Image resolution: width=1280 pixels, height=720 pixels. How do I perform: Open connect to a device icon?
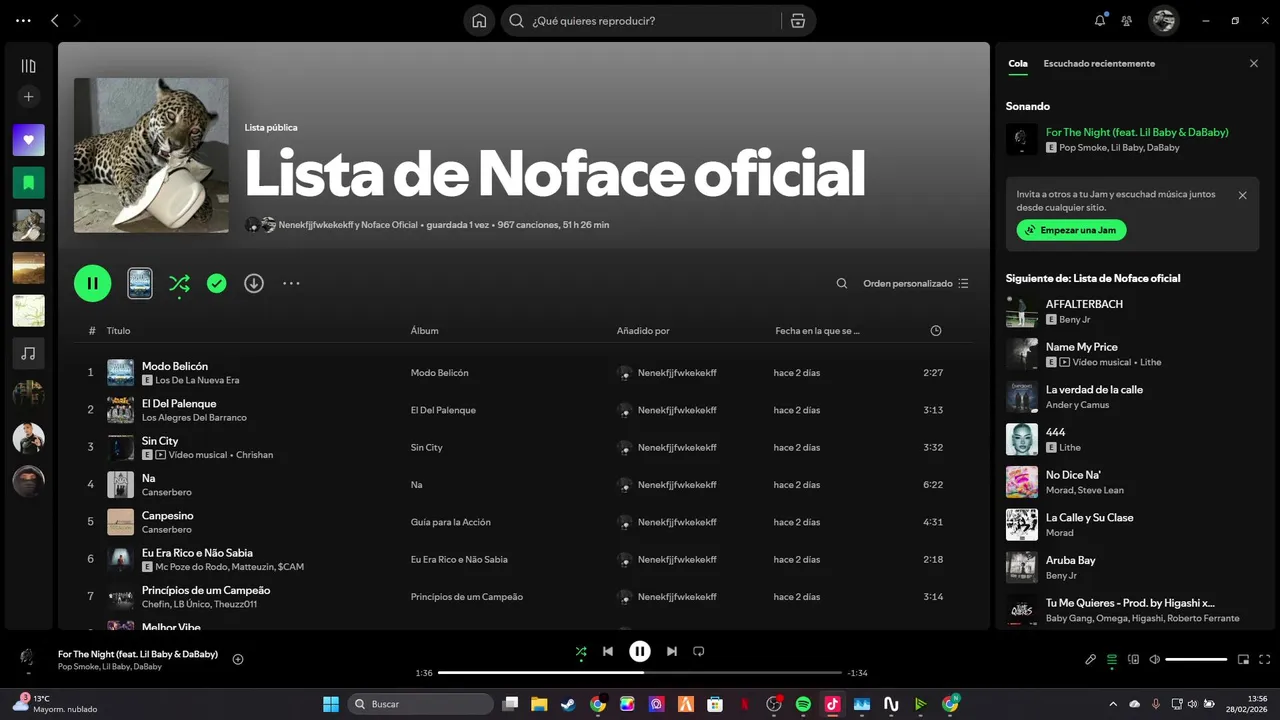[x=1133, y=659]
